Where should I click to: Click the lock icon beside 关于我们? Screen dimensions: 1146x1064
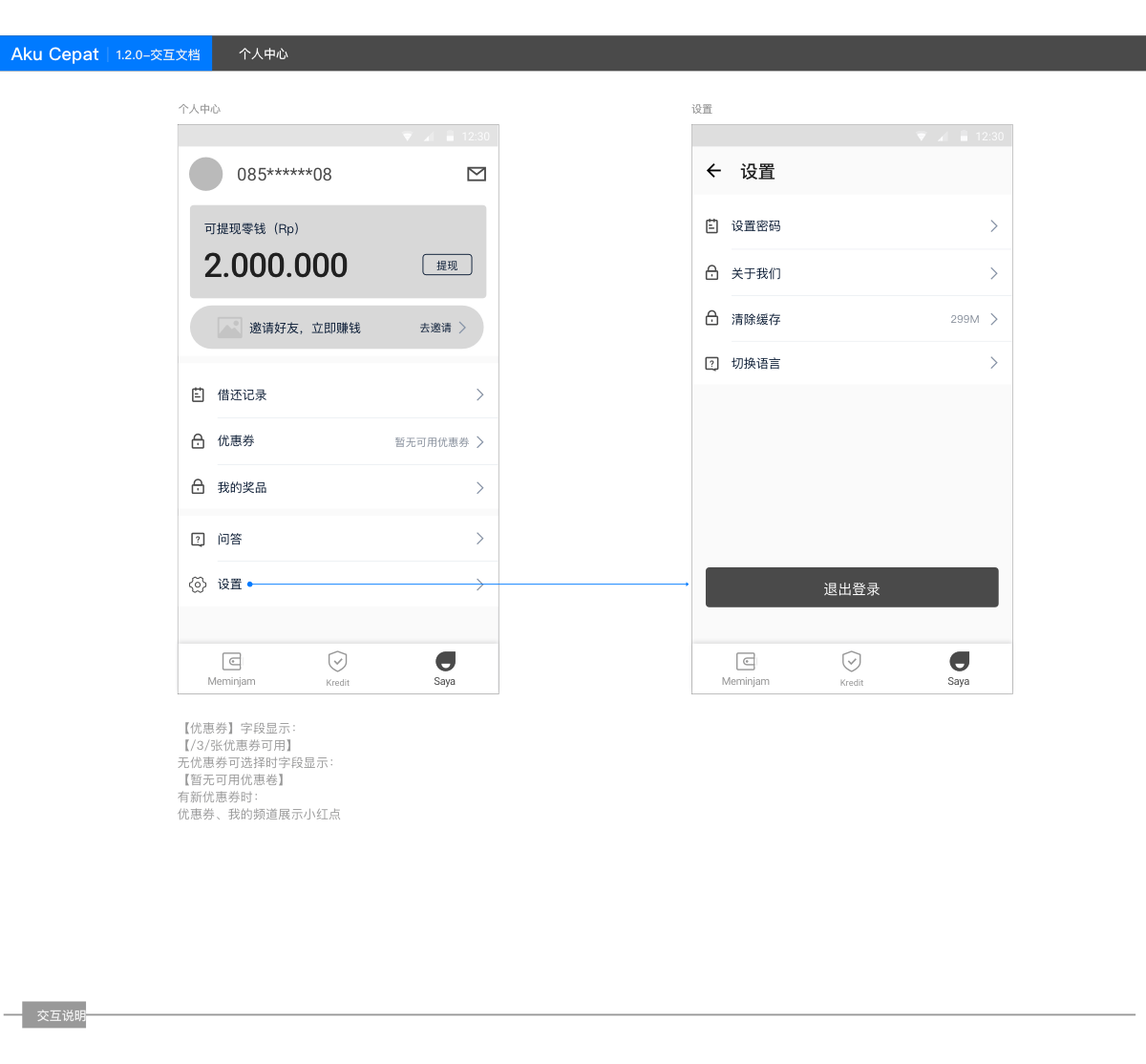pyautogui.click(x=711, y=273)
